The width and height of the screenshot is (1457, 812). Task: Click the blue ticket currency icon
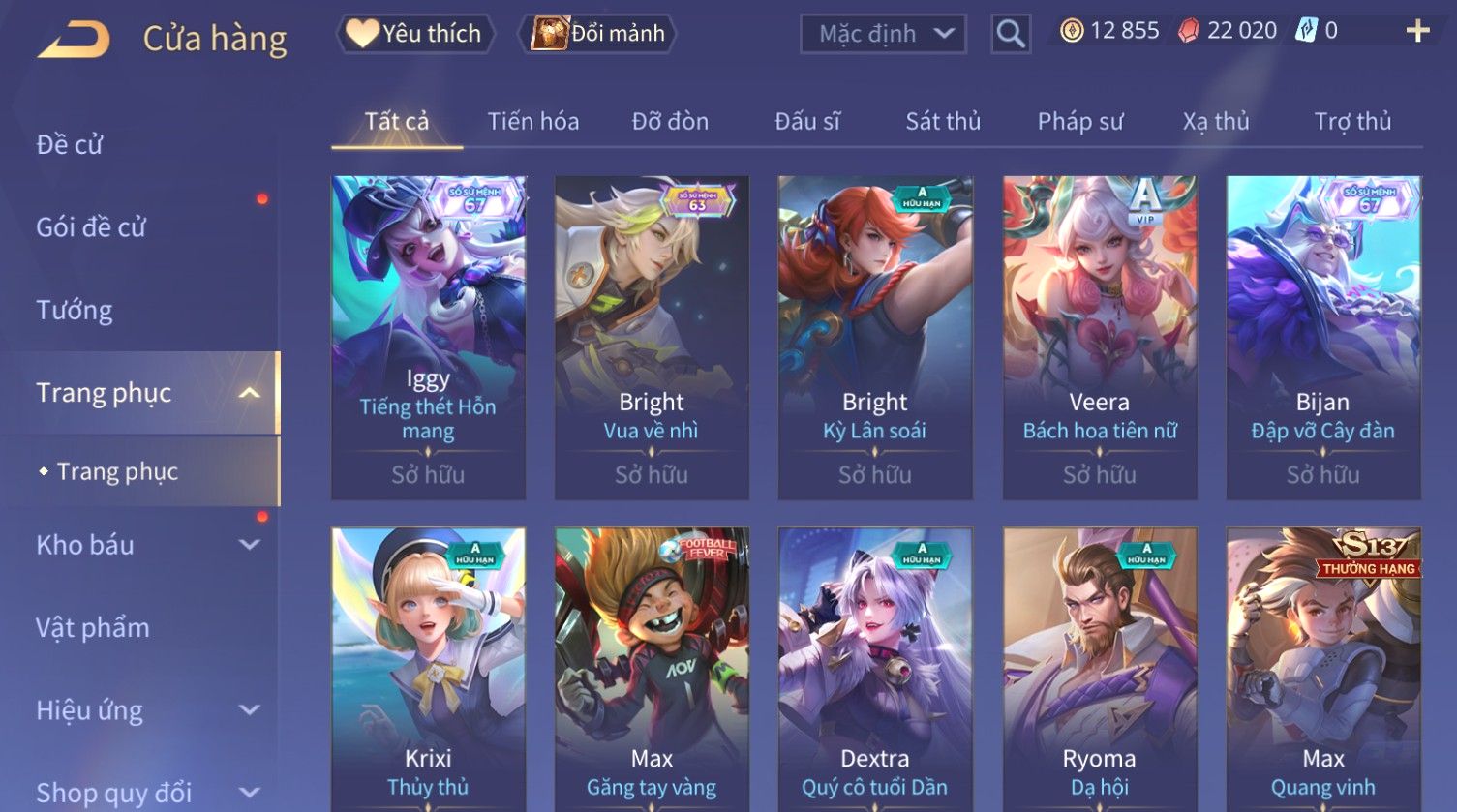pos(1307,31)
